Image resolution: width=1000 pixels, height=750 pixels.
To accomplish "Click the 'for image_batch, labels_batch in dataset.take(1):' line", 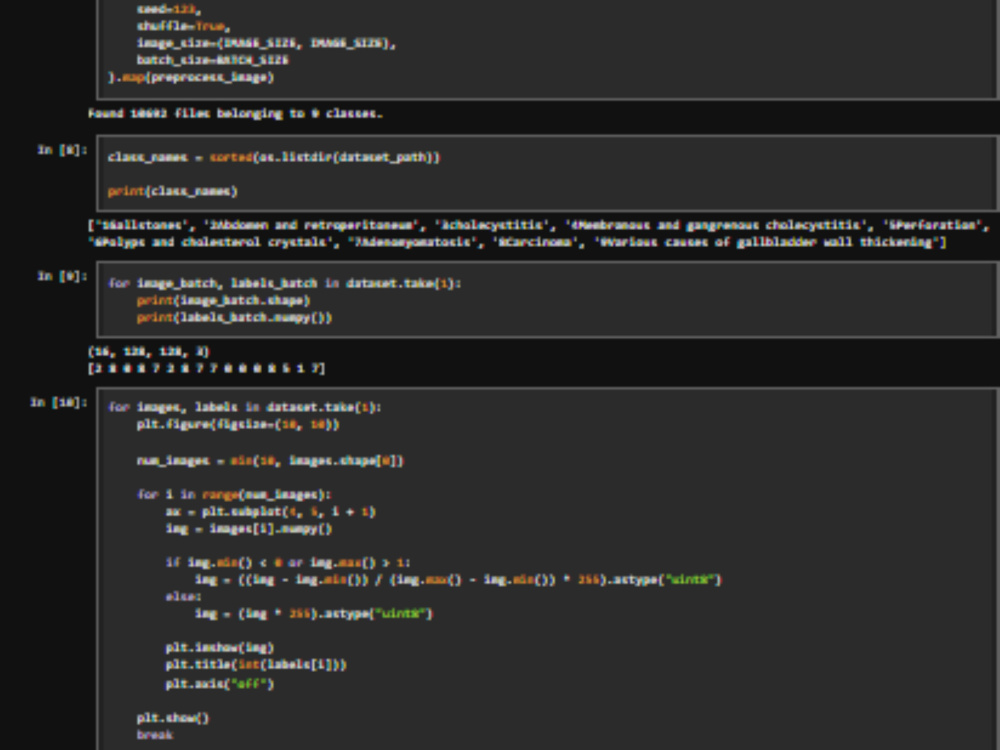I will coord(284,283).
